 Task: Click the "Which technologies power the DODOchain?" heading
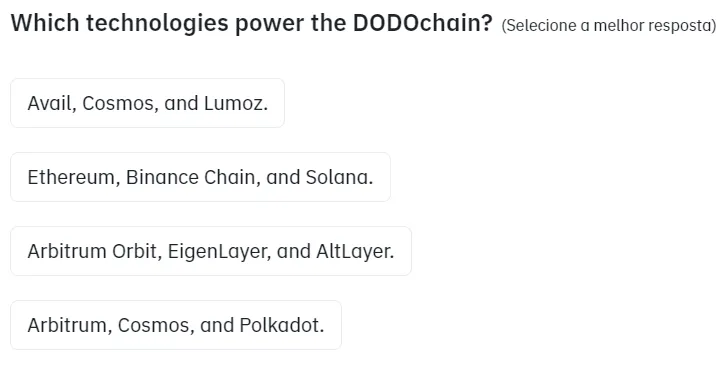click(252, 23)
